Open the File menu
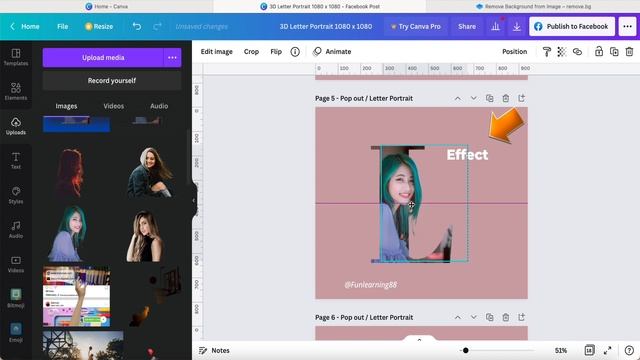Viewport: 640px width, 360px height. coord(62,27)
